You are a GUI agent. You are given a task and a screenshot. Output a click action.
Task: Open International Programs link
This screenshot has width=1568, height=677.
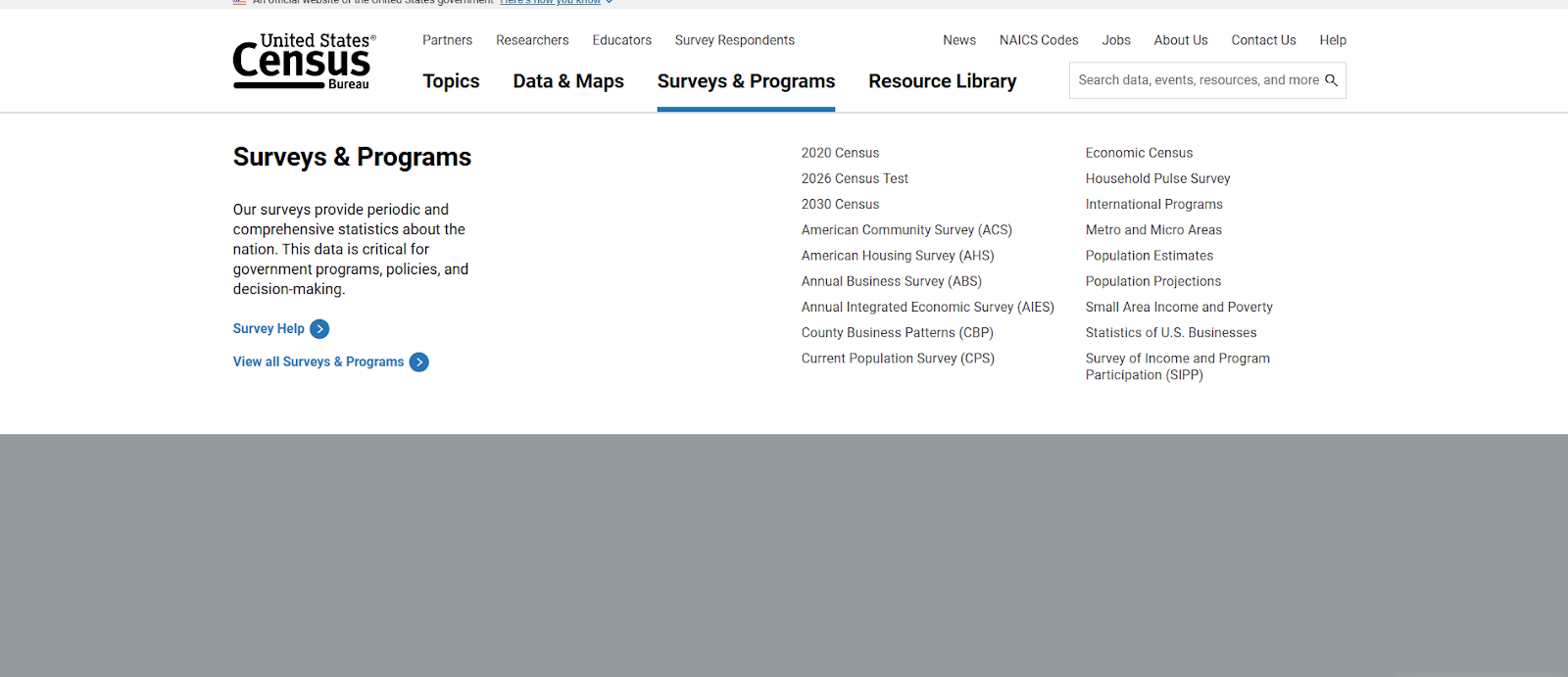(x=1153, y=204)
